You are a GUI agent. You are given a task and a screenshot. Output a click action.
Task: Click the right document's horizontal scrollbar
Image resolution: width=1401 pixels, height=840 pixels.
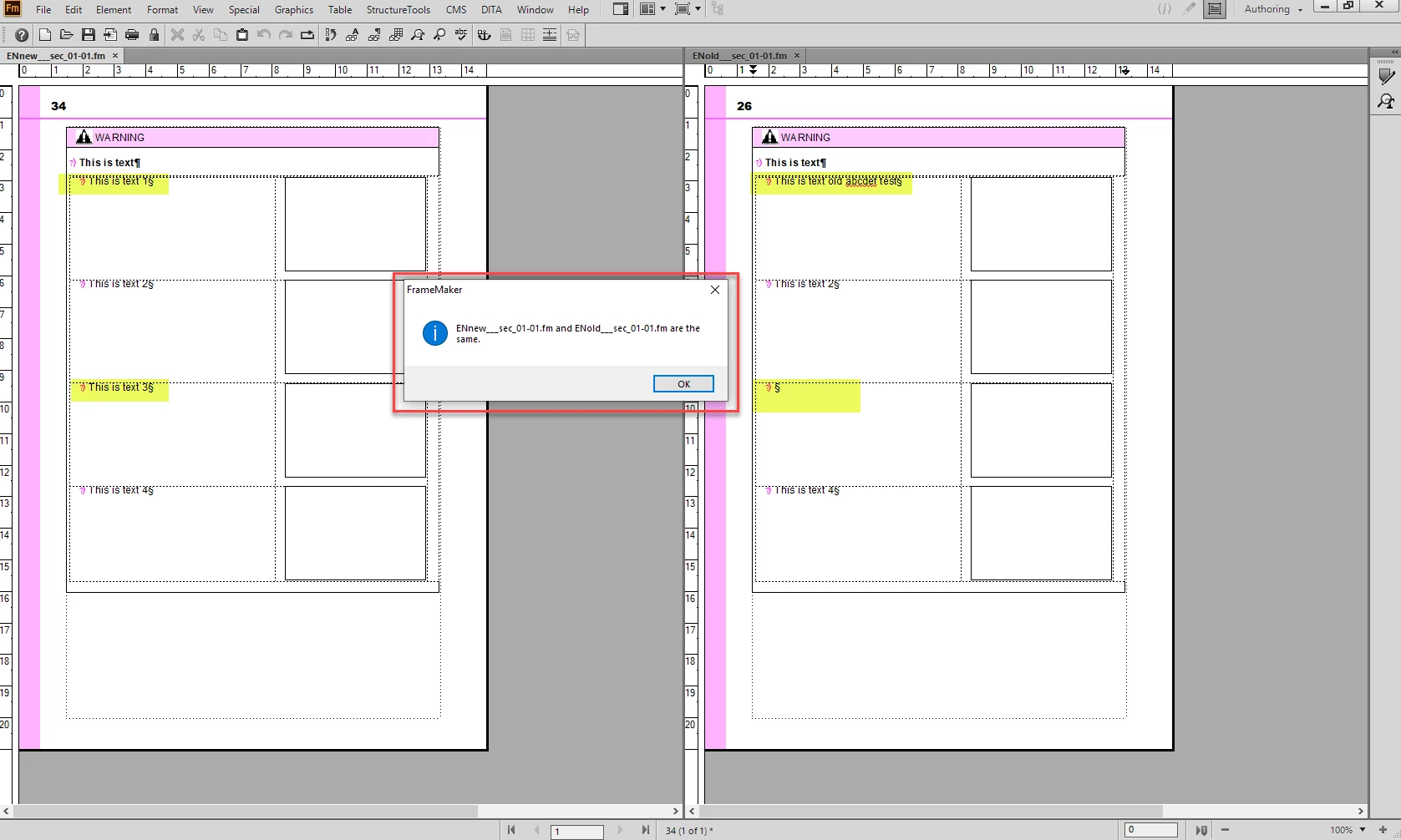[x=931, y=811]
